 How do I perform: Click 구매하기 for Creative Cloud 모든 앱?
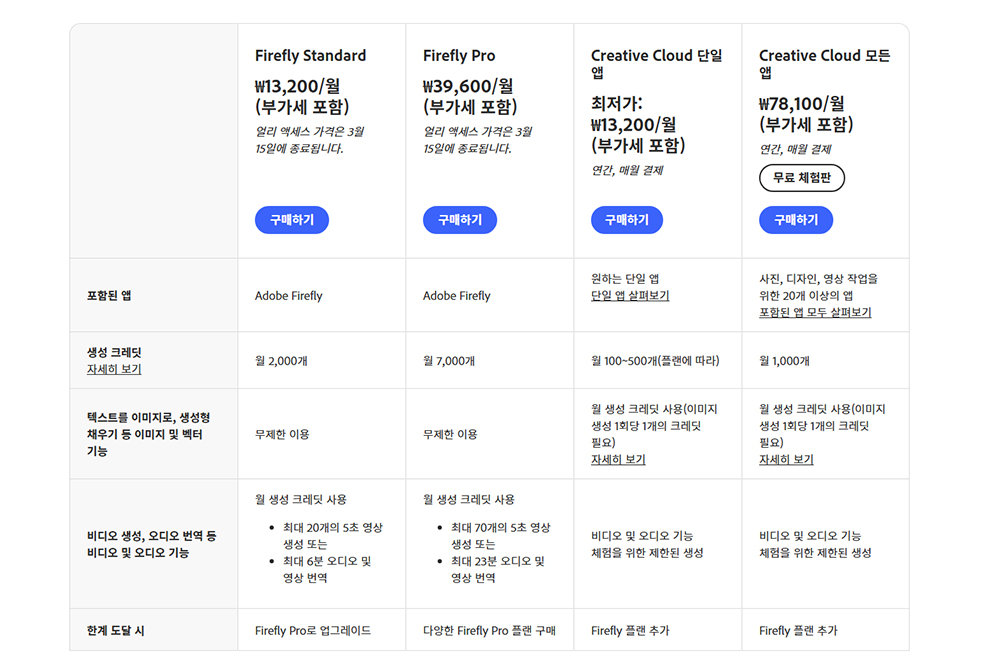795,220
